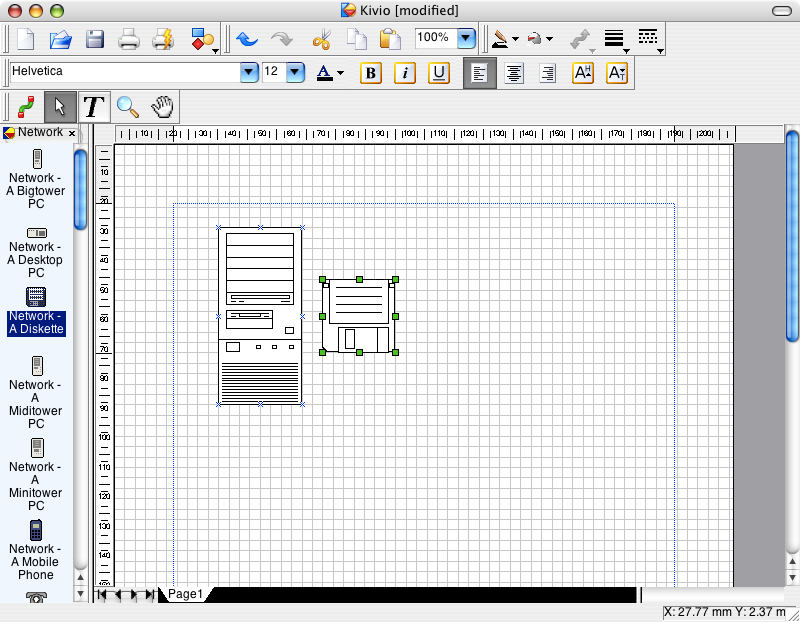This screenshot has height=622, width=800.
Task: Click the Save floppy disk icon
Action: [95, 40]
